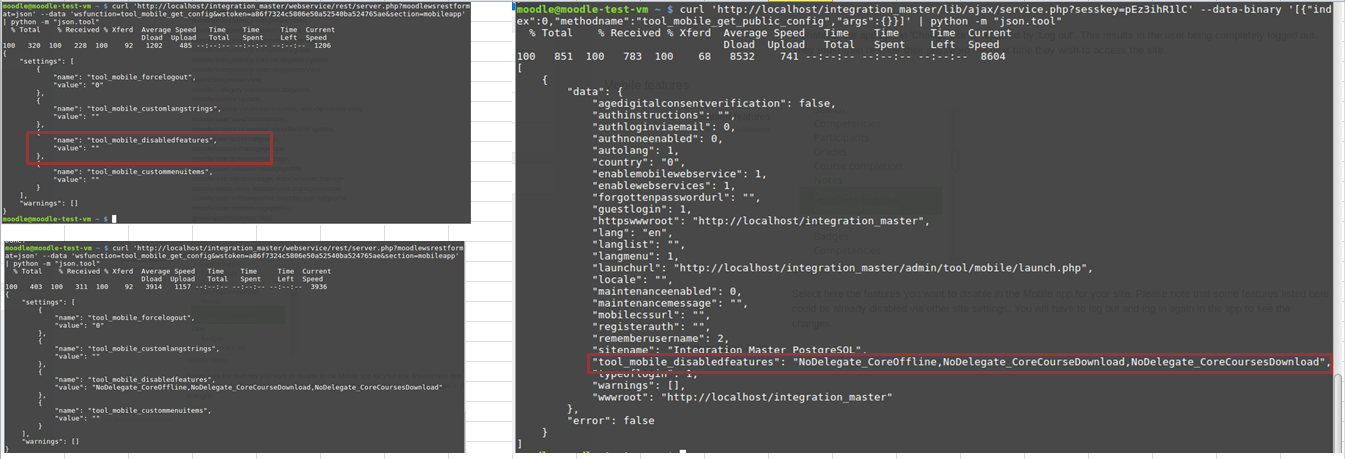Click the "enablemobilewebservice": 1 line
The height and width of the screenshot is (459, 1345).
(x=681, y=174)
